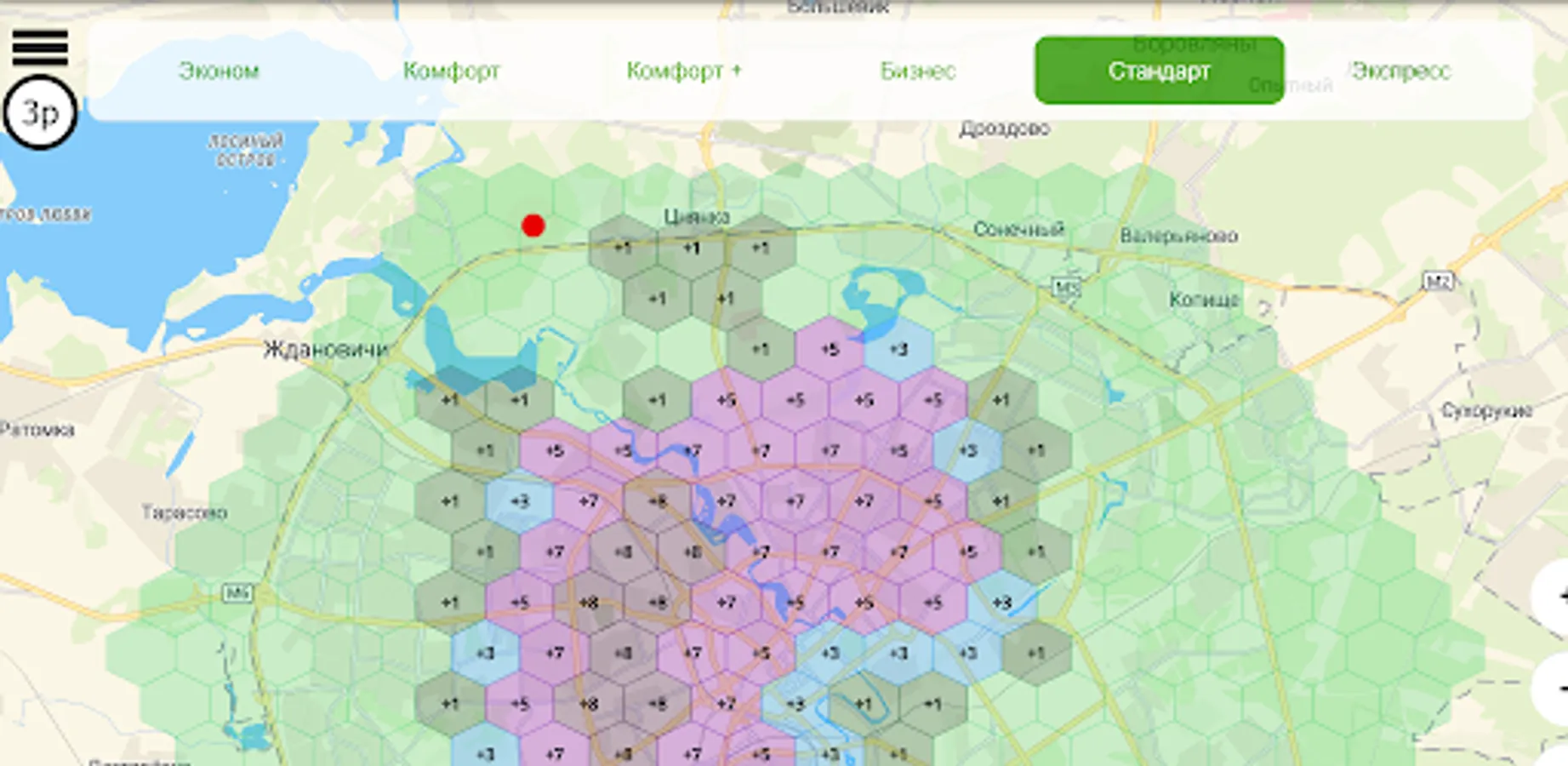This screenshot has width=1568, height=766.
Task: Click the Дроздово map label
Action: 1005,129
